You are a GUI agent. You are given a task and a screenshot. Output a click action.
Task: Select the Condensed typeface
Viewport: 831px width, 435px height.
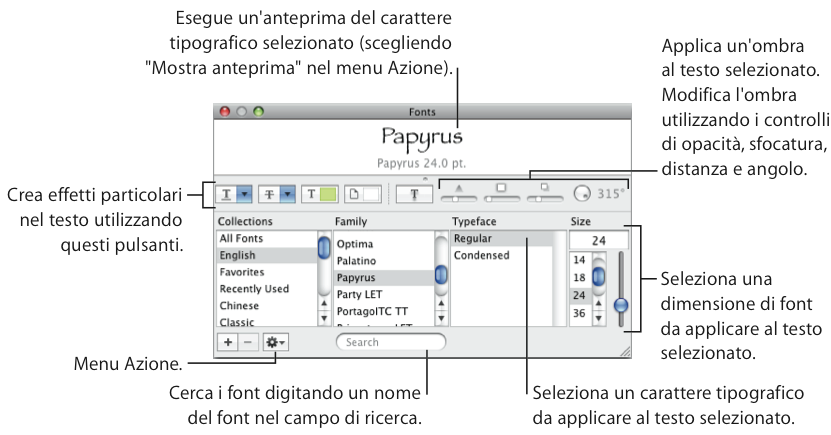pos(480,256)
